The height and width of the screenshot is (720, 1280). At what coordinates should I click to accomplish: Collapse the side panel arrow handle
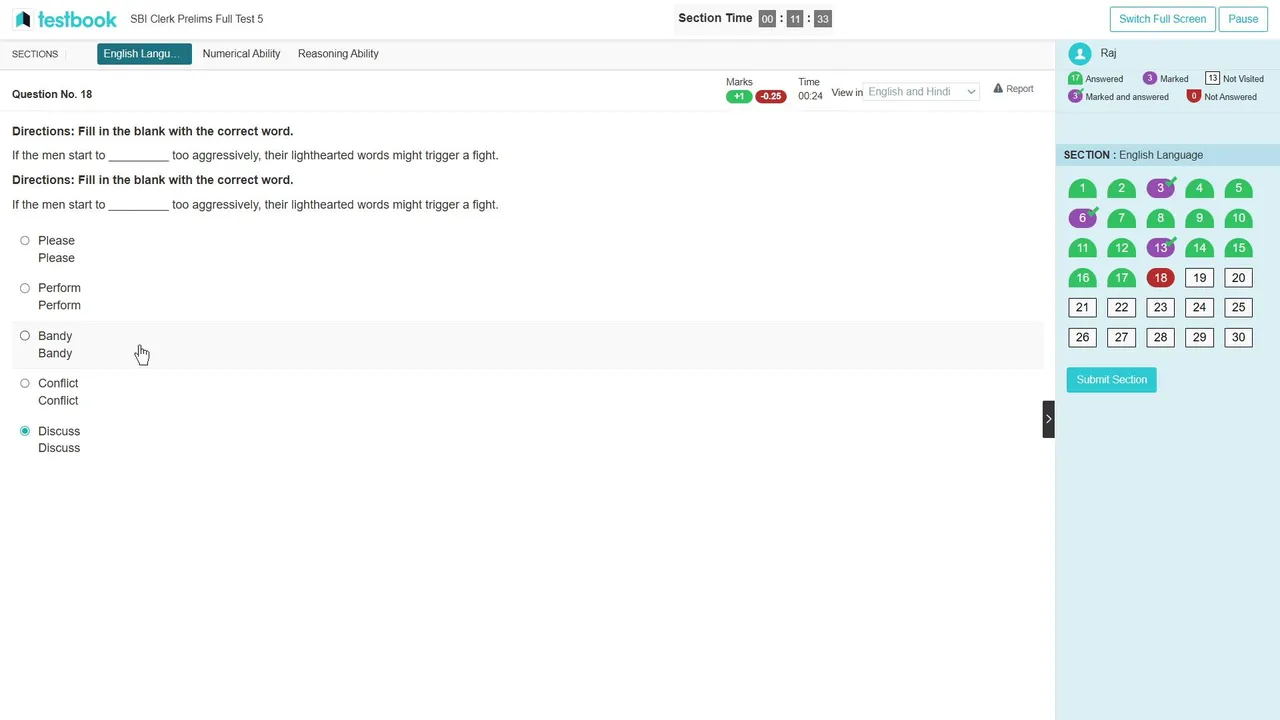pos(1048,419)
